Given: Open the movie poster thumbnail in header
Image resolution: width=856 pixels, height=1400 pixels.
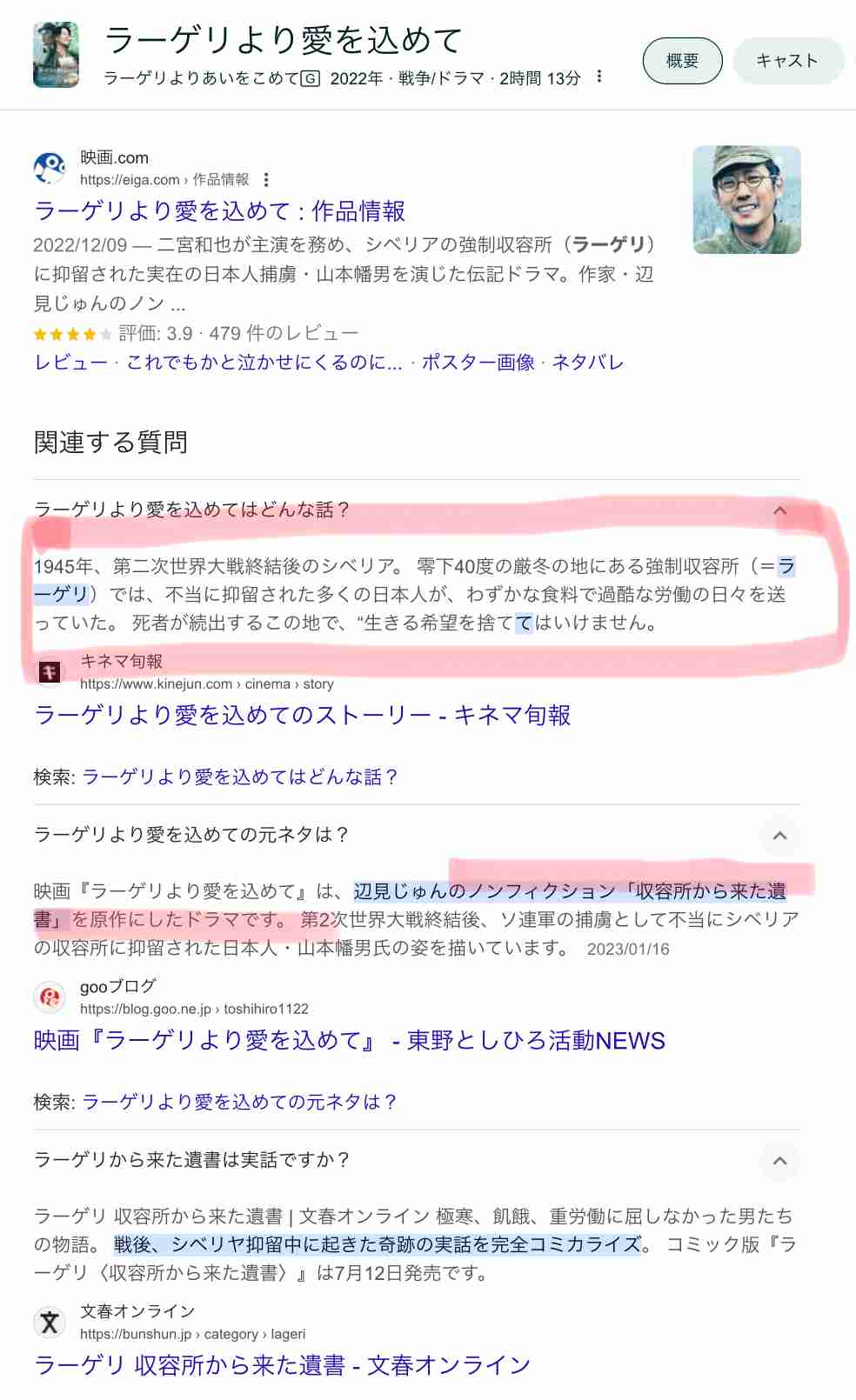Looking at the screenshot, I should pos(56,55).
